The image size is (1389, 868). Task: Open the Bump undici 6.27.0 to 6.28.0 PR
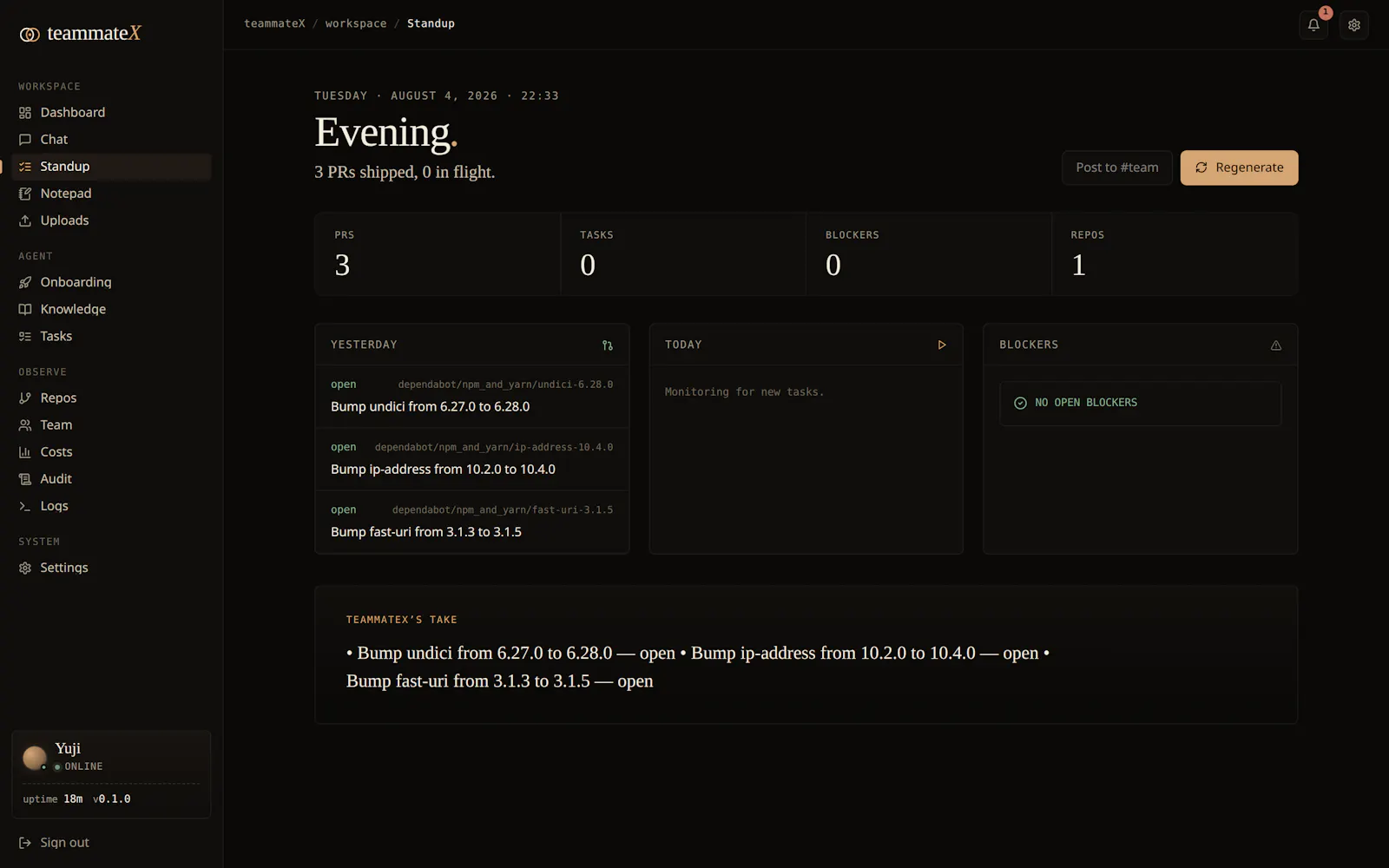pos(472,396)
